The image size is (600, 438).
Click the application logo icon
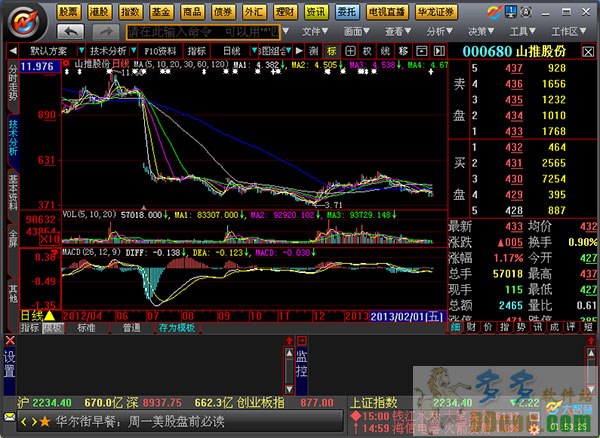tap(27, 21)
